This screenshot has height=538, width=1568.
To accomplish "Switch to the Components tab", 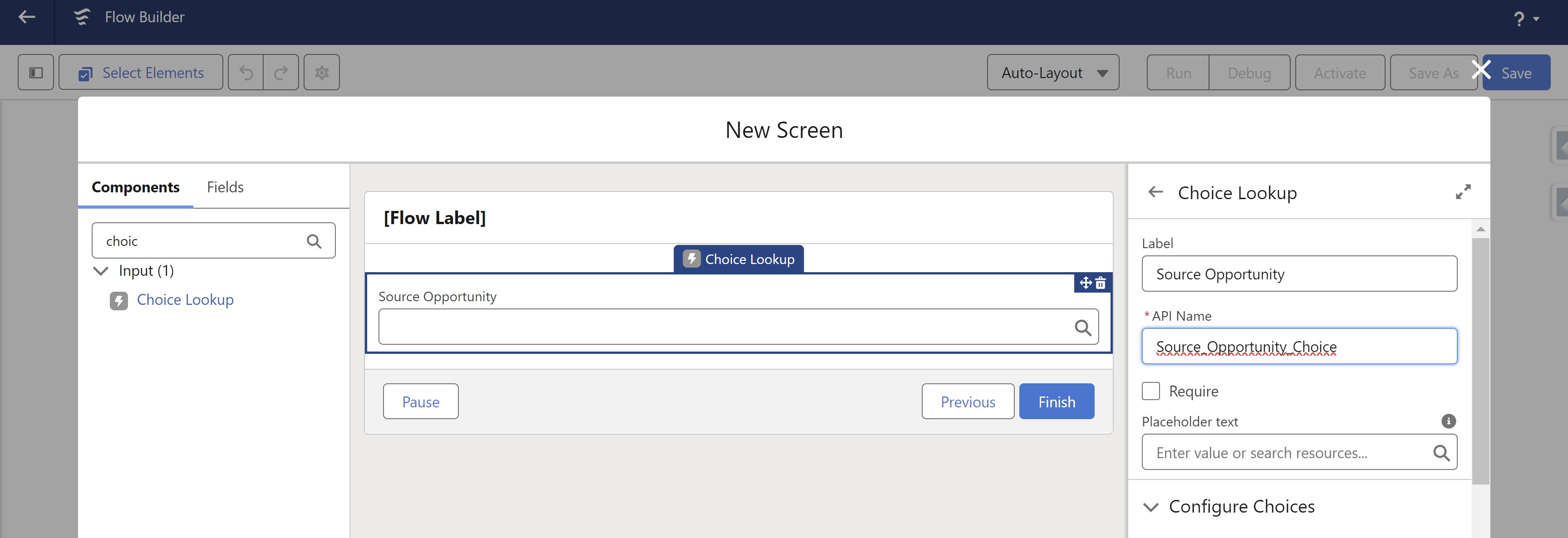I will [x=135, y=187].
